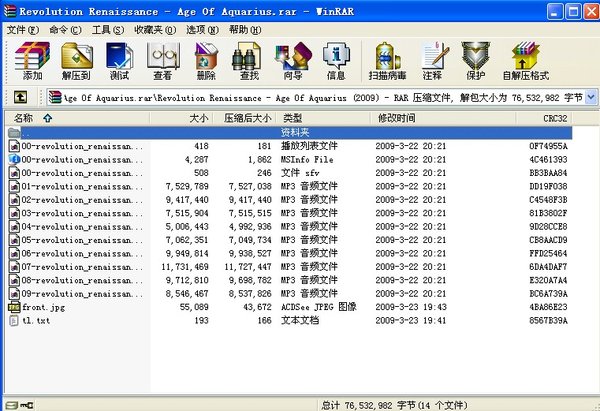Screen dimensions: 600x411
Task: Convert archive with 自解压格式 icon
Action: [x=526, y=61]
